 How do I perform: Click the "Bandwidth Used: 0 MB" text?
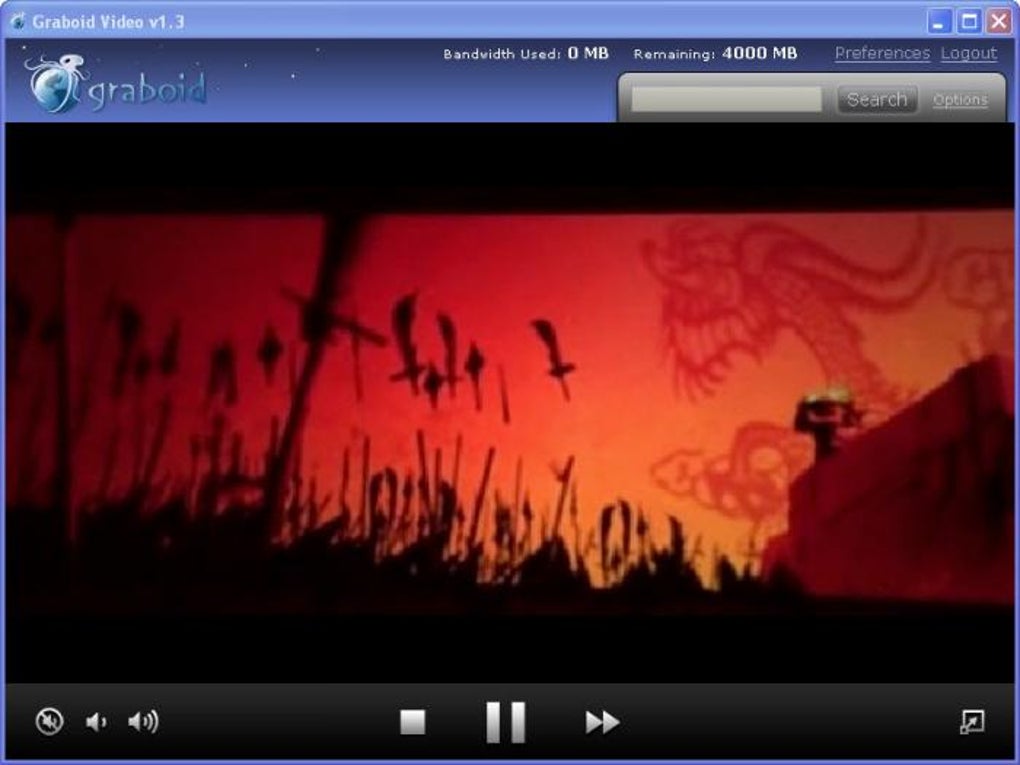(526, 53)
